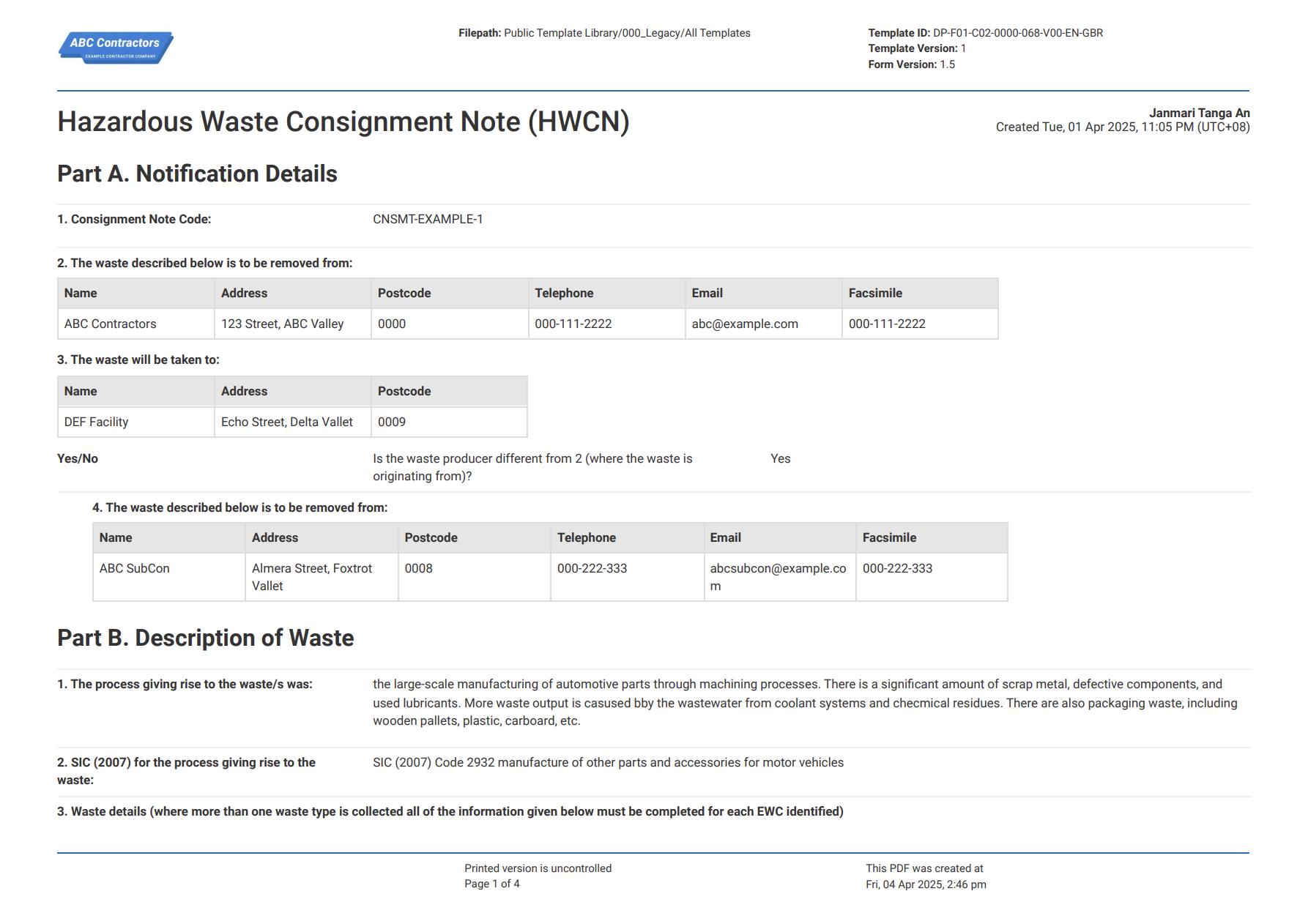Click the SIC (2007) Code 2932 description

608,761
